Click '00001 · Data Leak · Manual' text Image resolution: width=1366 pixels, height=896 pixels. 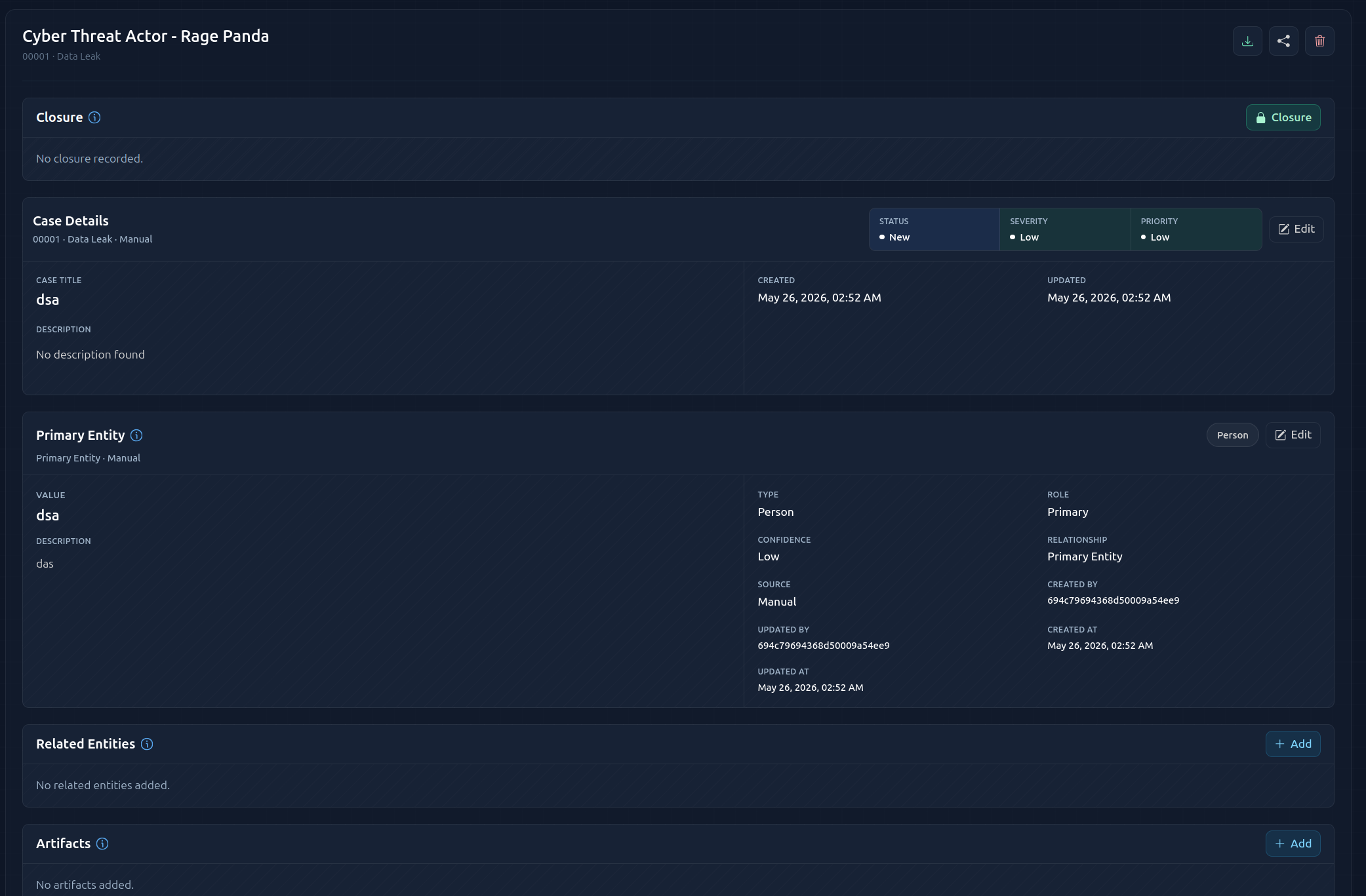tap(92, 239)
